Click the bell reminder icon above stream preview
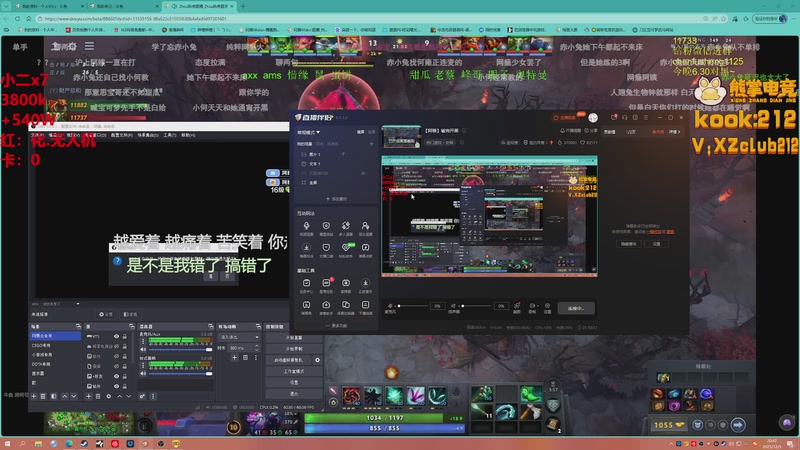800x450 pixels. pos(564,131)
